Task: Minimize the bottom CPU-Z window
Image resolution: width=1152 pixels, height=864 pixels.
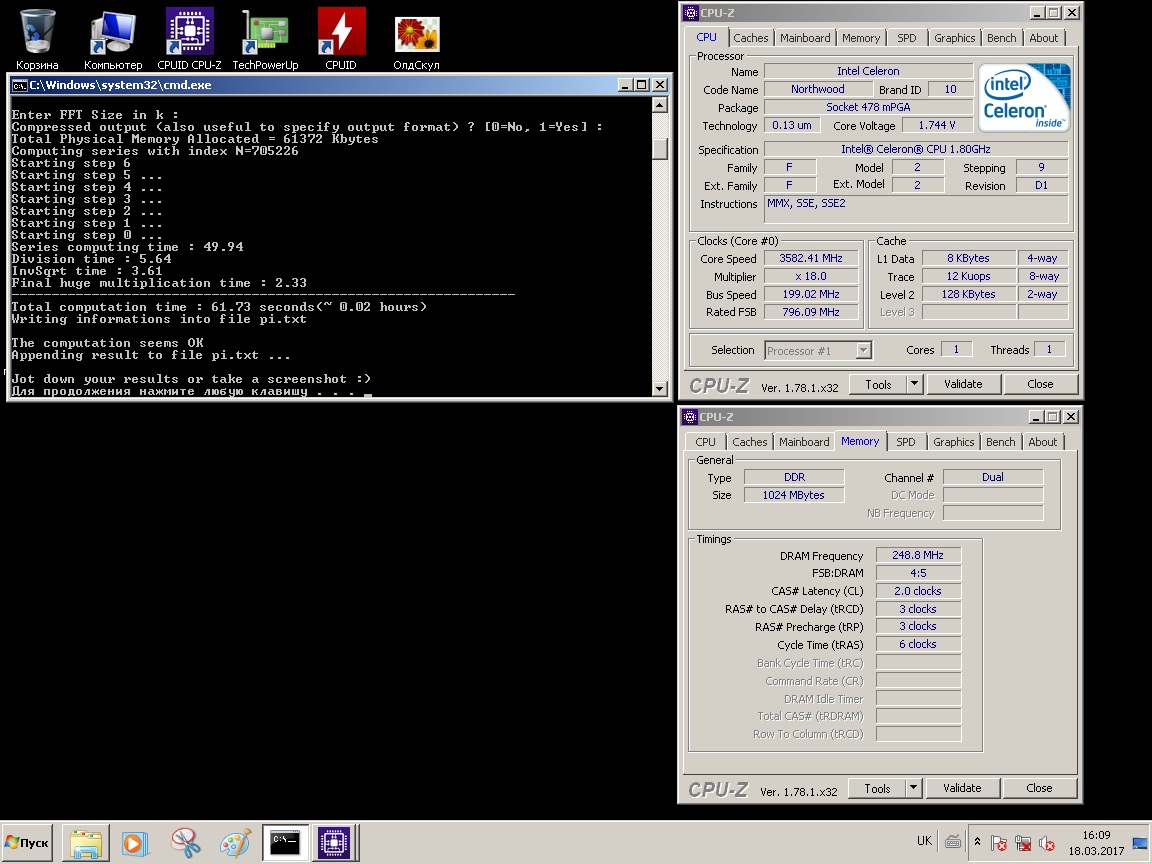Action: pyautogui.click(x=1036, y=417)
